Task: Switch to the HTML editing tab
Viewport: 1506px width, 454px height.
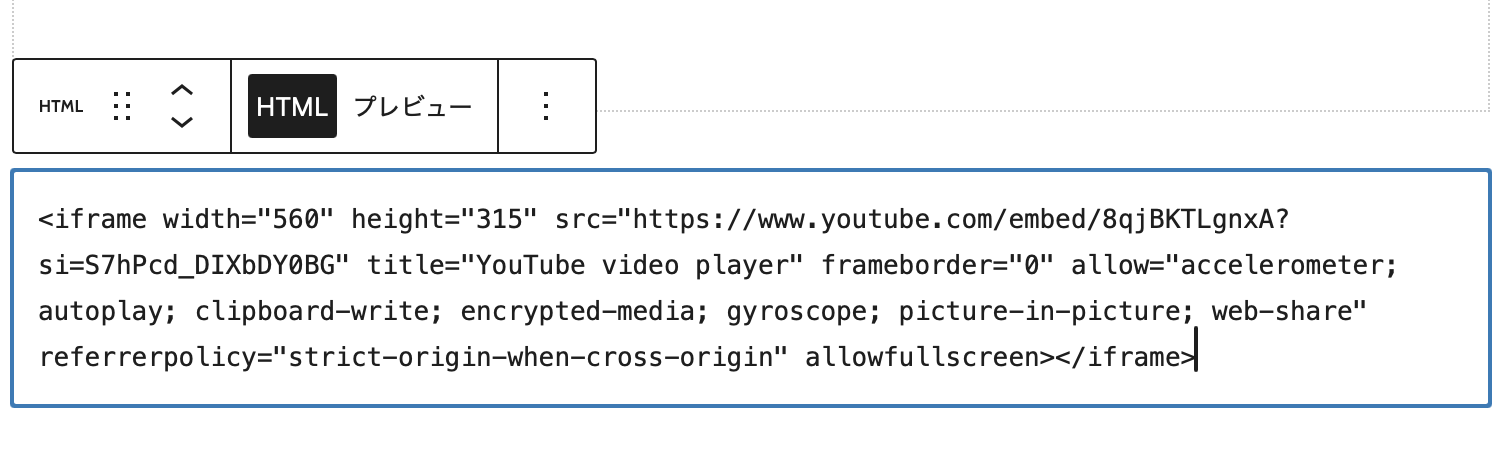Action: (x=292, y=106)
